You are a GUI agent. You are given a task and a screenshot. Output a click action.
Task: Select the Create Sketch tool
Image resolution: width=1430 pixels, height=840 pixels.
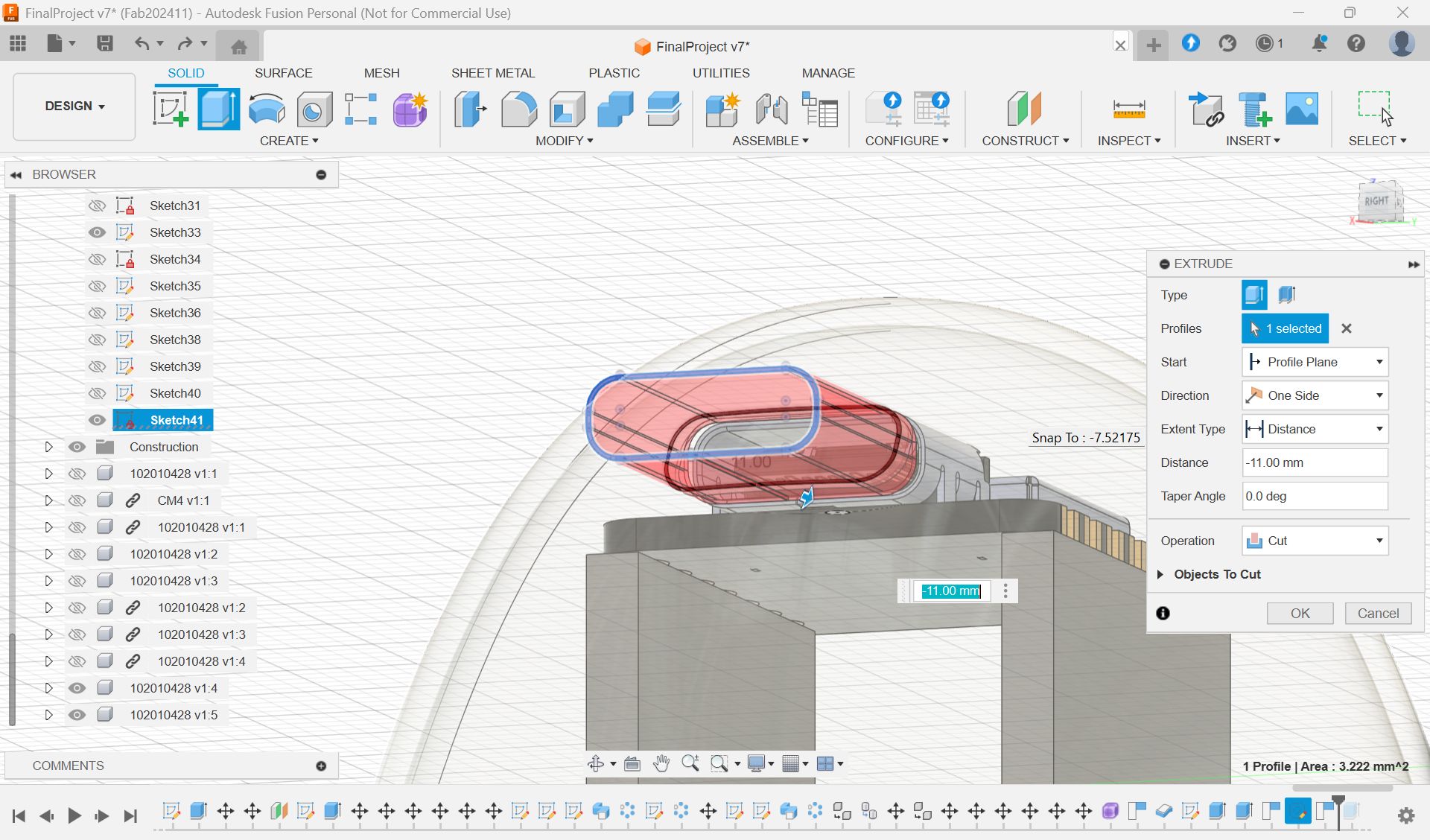click(x=171, y=109)
